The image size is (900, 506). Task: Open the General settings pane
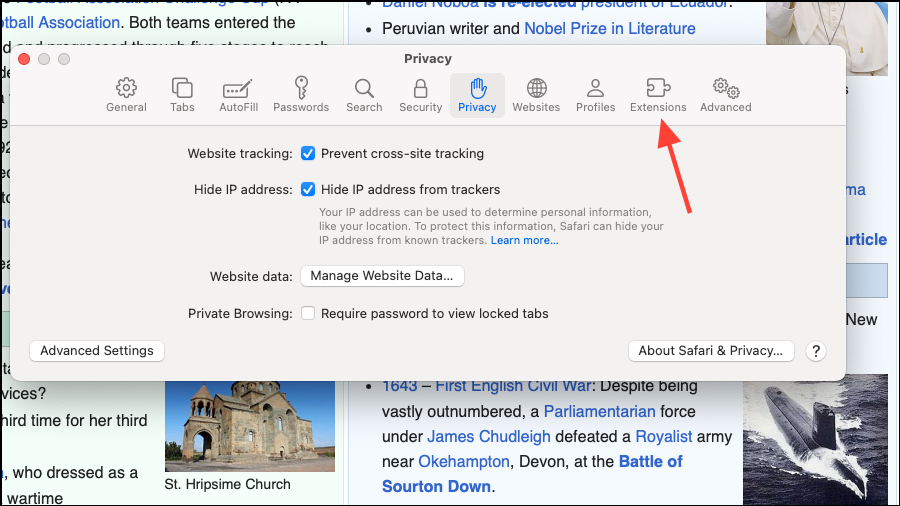[x=126, y=95]
